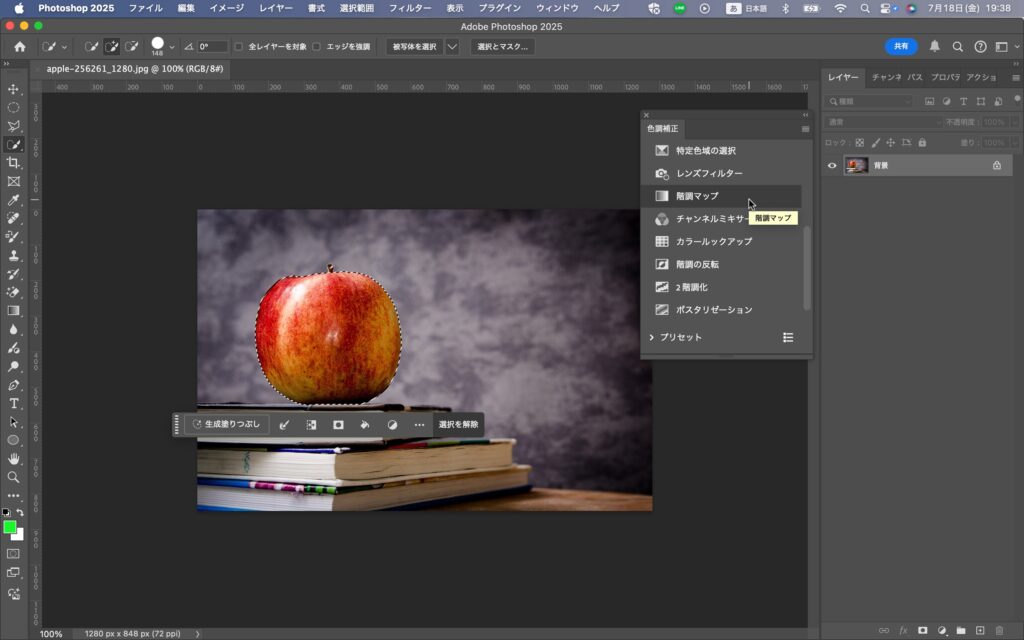
Task: Open the workspace switcher dropdown
Action: point(1006,46)
